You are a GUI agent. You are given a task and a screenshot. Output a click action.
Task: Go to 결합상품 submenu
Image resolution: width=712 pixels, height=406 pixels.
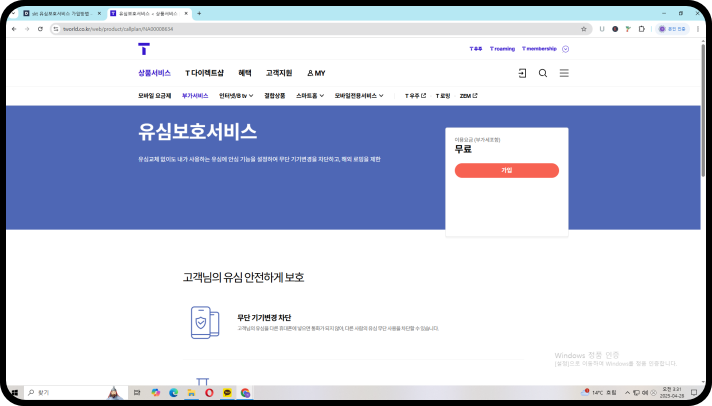[275, 96]
